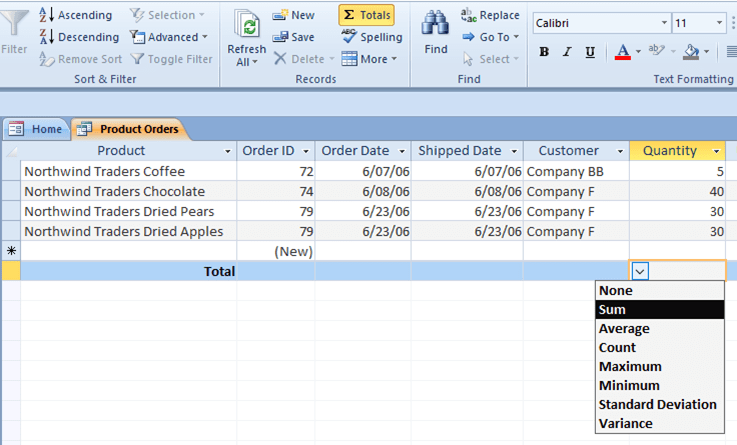Open the Go To menu
The image size is (737, 445).
490,37
